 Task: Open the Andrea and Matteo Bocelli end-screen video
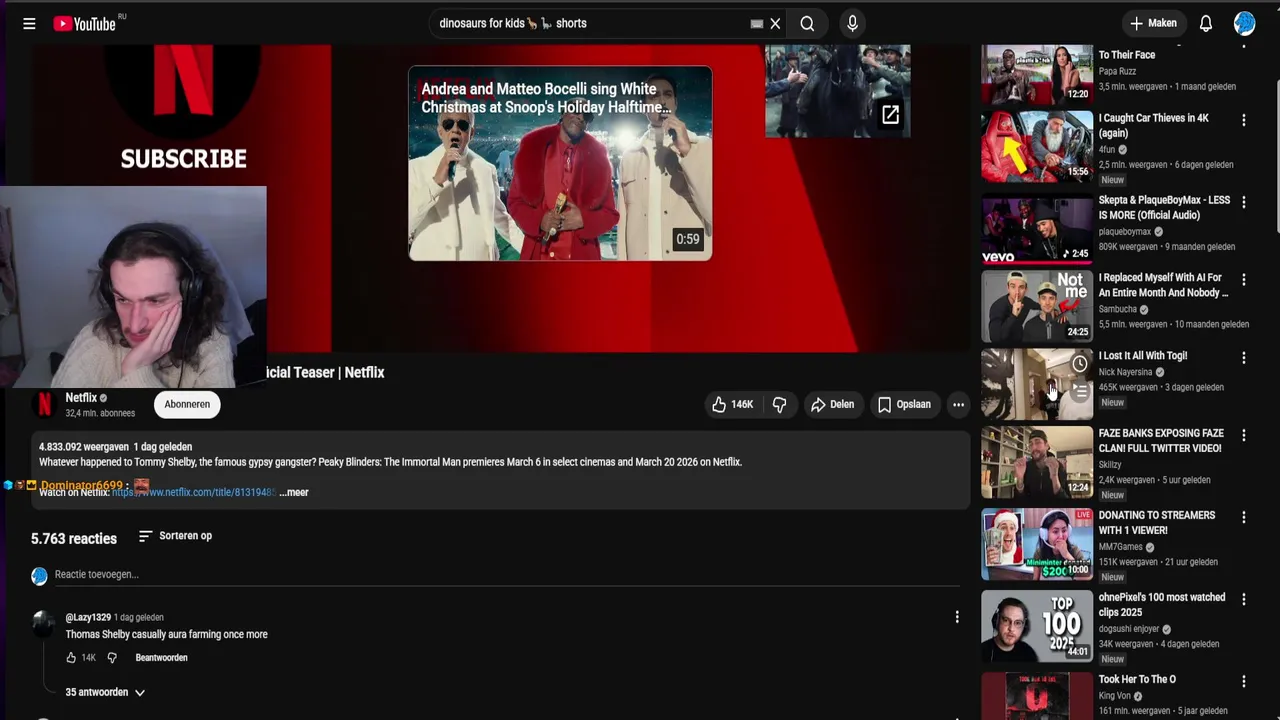[x=560, y=163]
